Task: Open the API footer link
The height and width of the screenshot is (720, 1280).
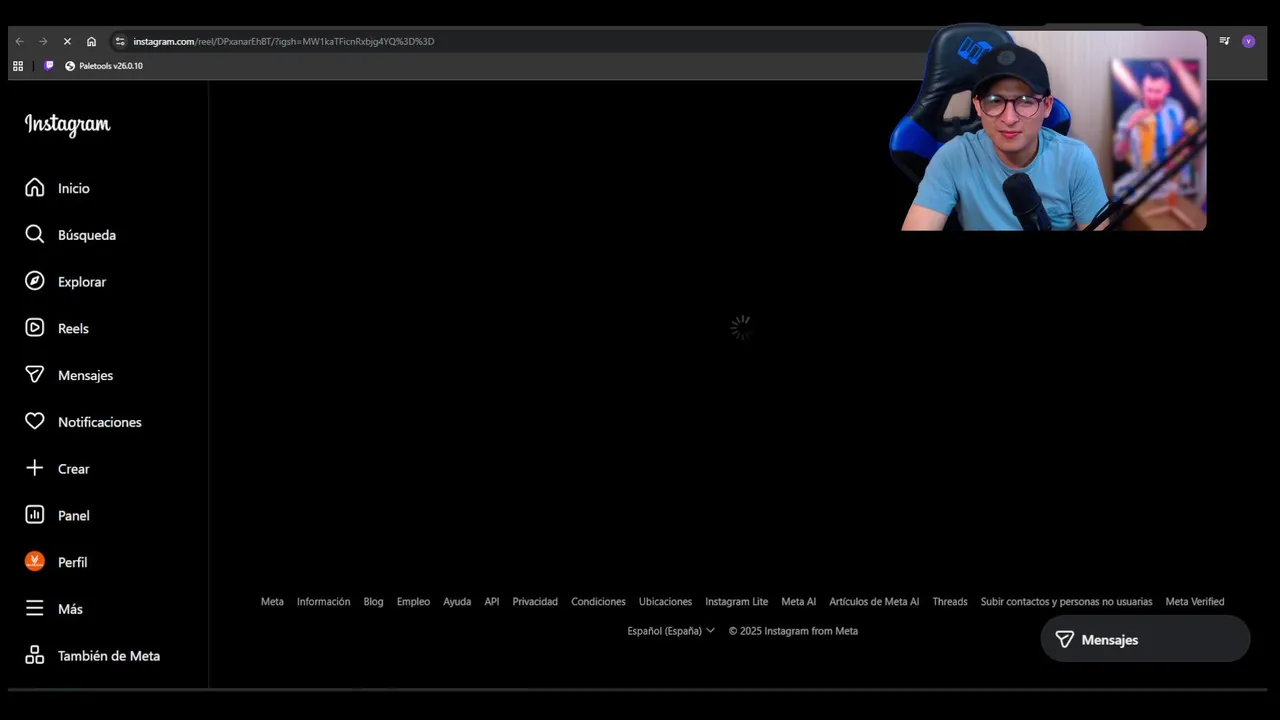Action: point(492,602)
